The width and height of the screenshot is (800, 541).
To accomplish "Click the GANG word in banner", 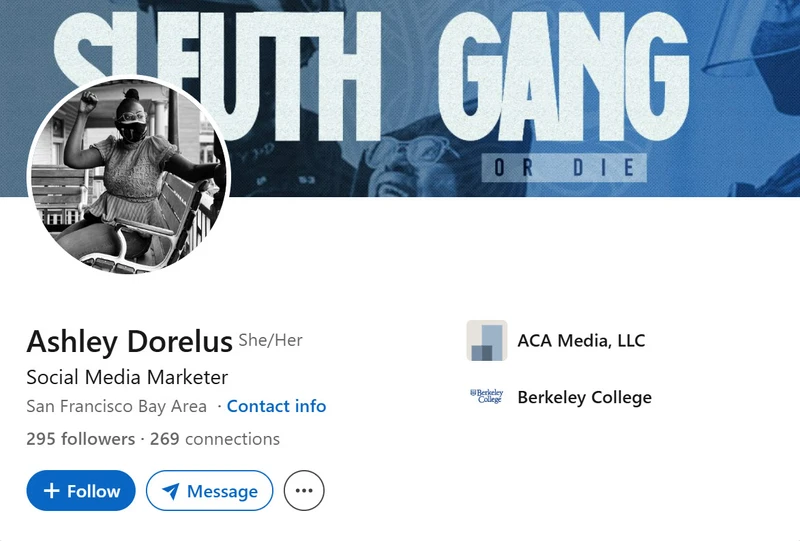I will 564,77.
